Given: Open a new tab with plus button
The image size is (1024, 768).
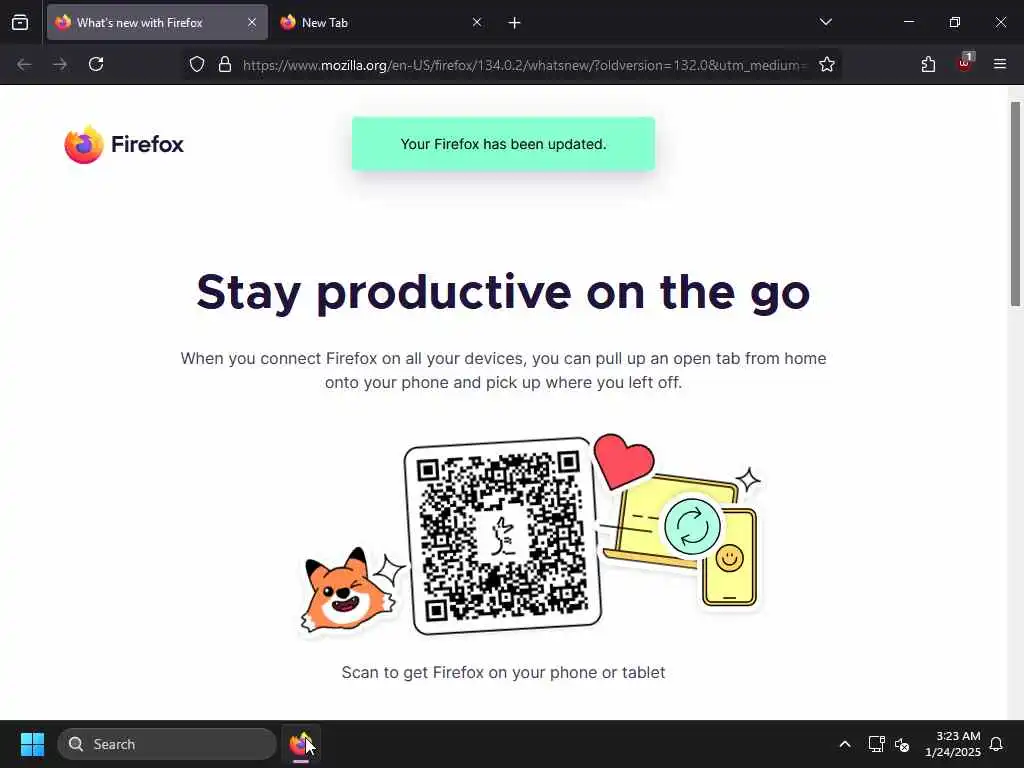Looking at the screenshot, I should click(514, 23).
